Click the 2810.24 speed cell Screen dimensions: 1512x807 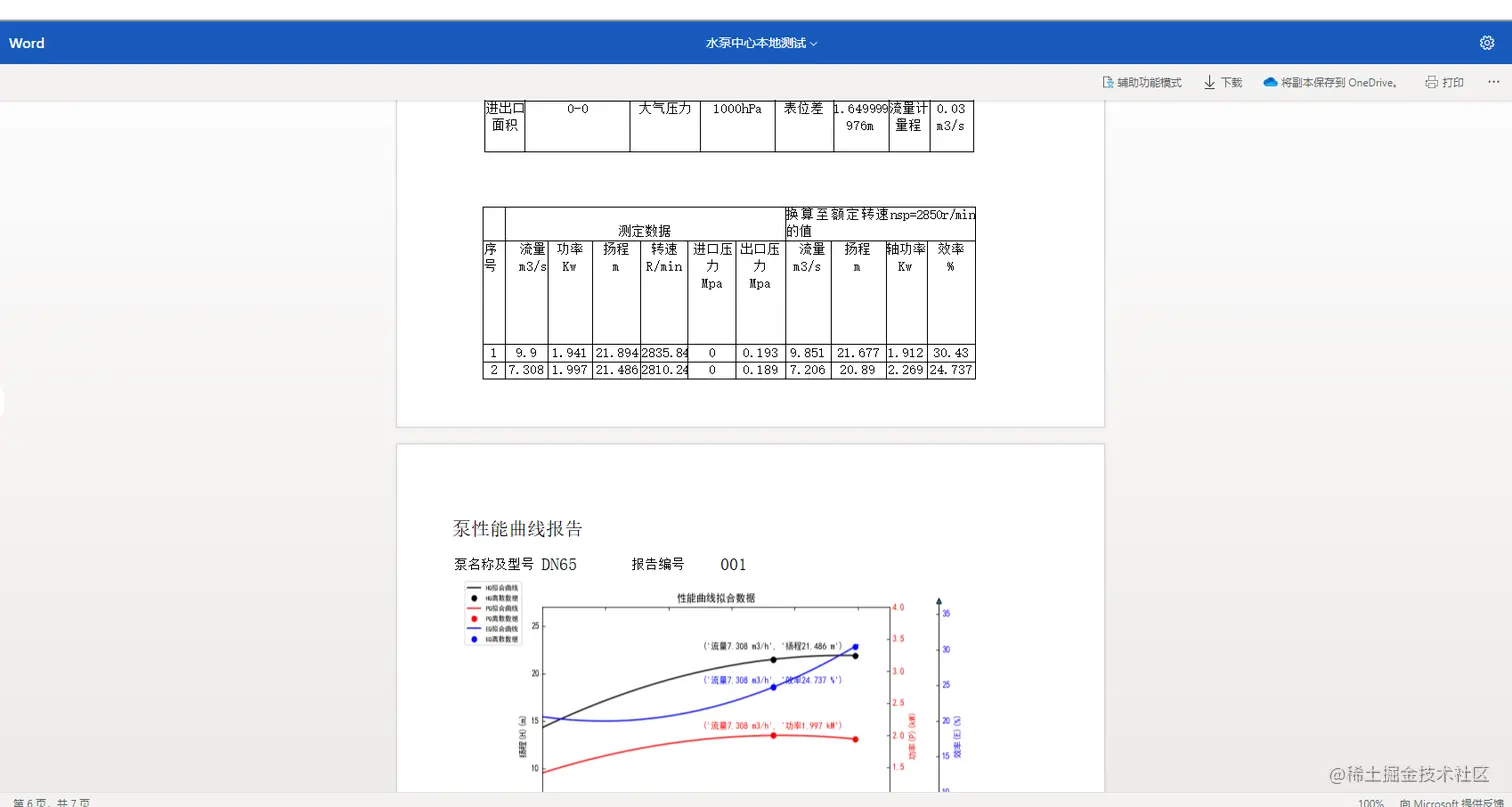[664, 370]
